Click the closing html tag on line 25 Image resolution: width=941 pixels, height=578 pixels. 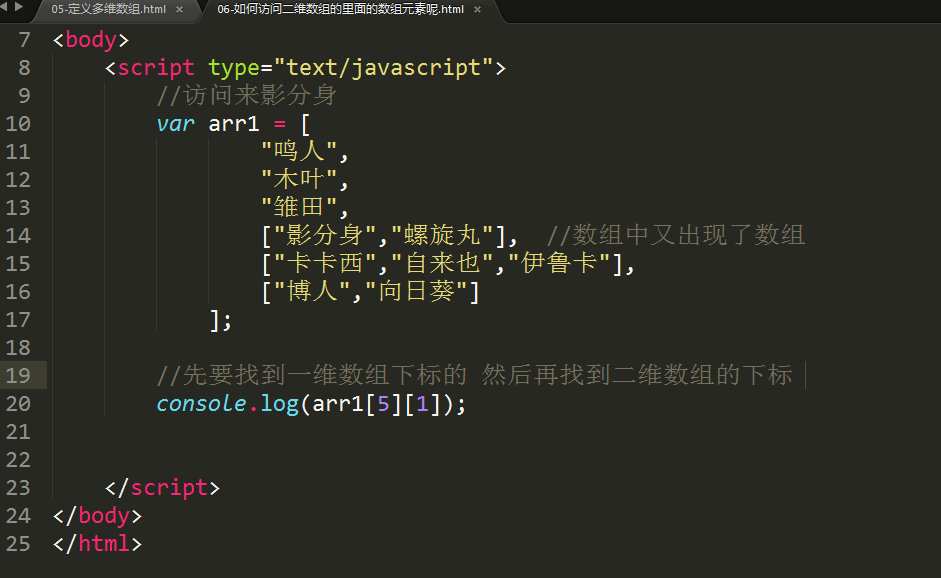tap(97, 543)
